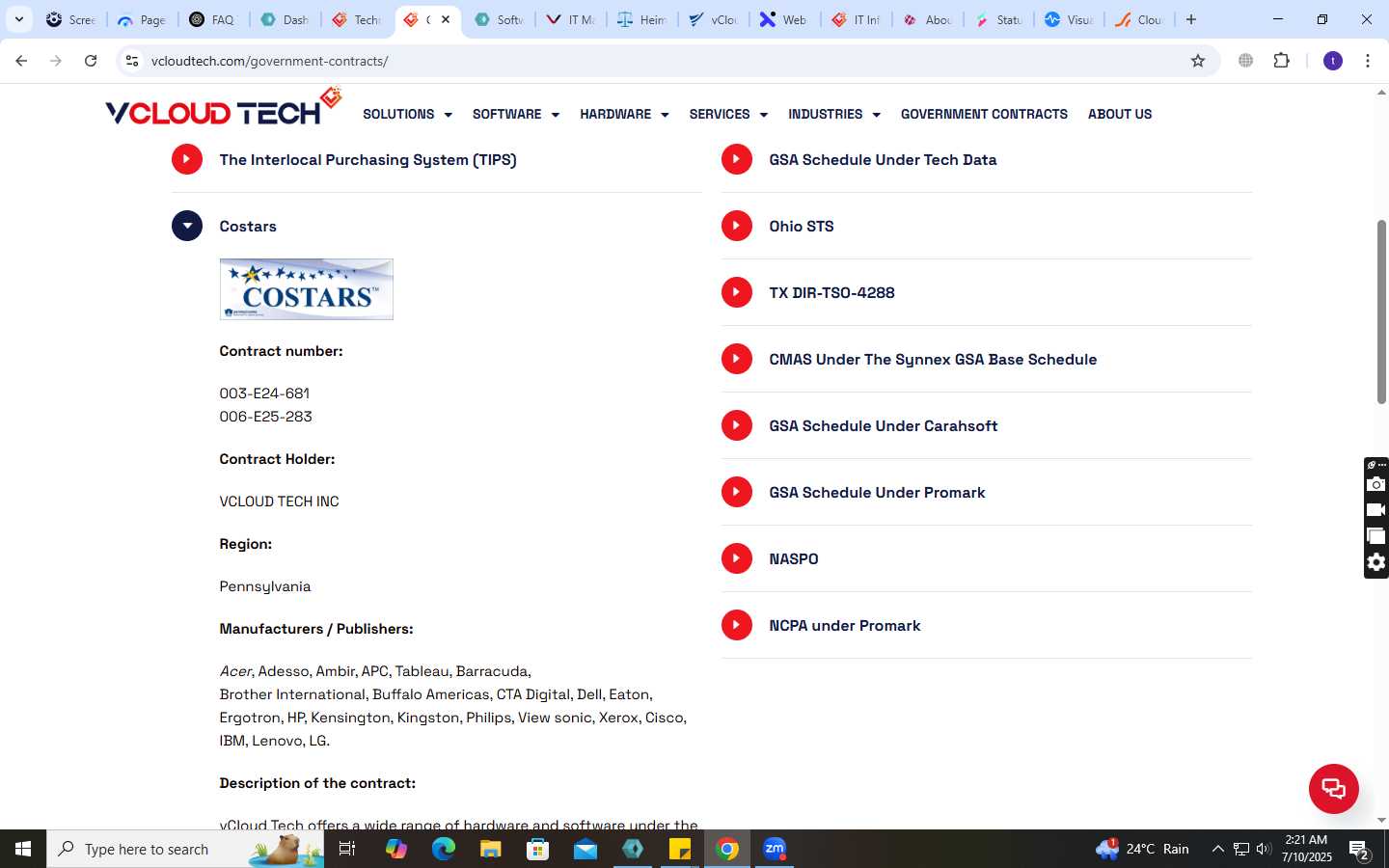Click the video record icon on side panel
1389x868 pixels.
1376,510
